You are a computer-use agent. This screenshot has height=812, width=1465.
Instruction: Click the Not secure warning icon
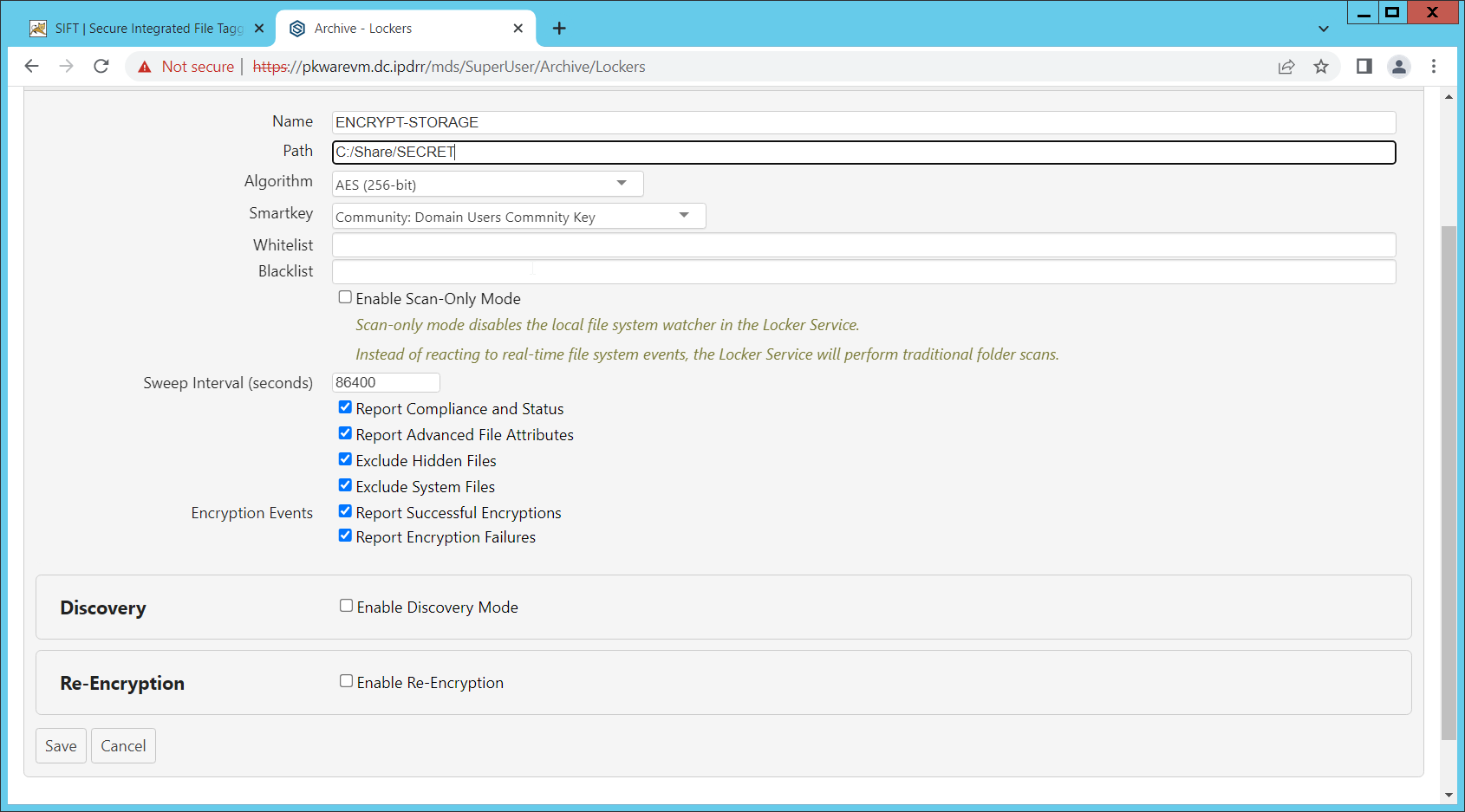coord(145,67)
